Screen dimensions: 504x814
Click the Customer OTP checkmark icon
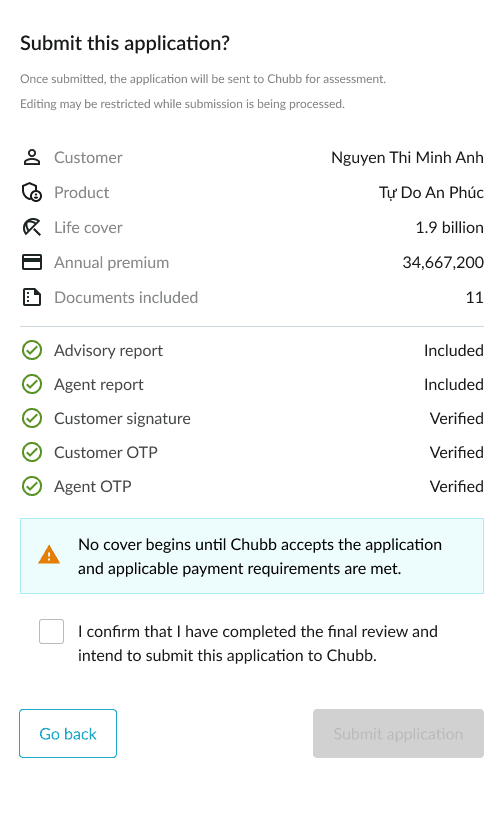pos(32,453)
